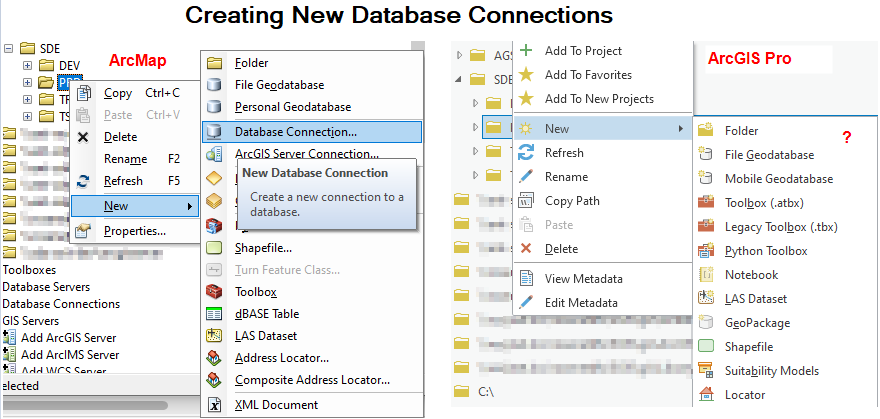Image resolution: width=880 pixels, height=419 pixels.
Task: Click the Add To Project plus icon
Action: [526, 51]
